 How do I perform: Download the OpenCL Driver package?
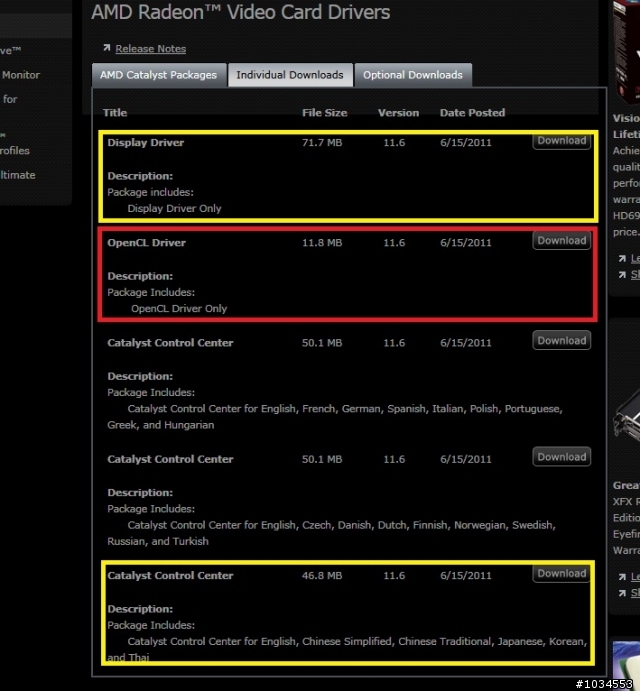(561, 241)
